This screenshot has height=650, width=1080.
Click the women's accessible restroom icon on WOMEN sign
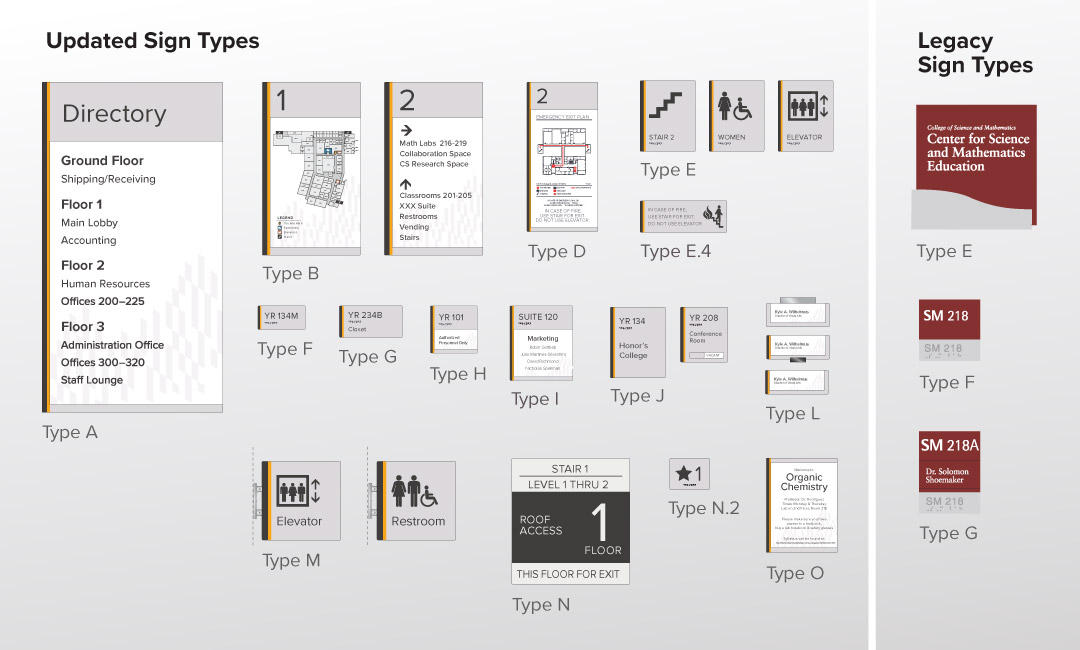click(735, 107)
